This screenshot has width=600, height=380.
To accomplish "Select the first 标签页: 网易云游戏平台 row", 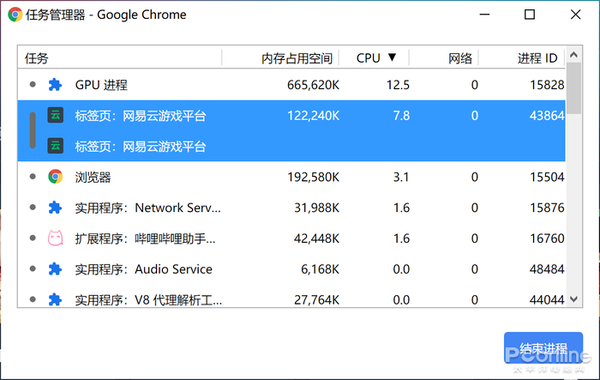I will pos(292,116).
